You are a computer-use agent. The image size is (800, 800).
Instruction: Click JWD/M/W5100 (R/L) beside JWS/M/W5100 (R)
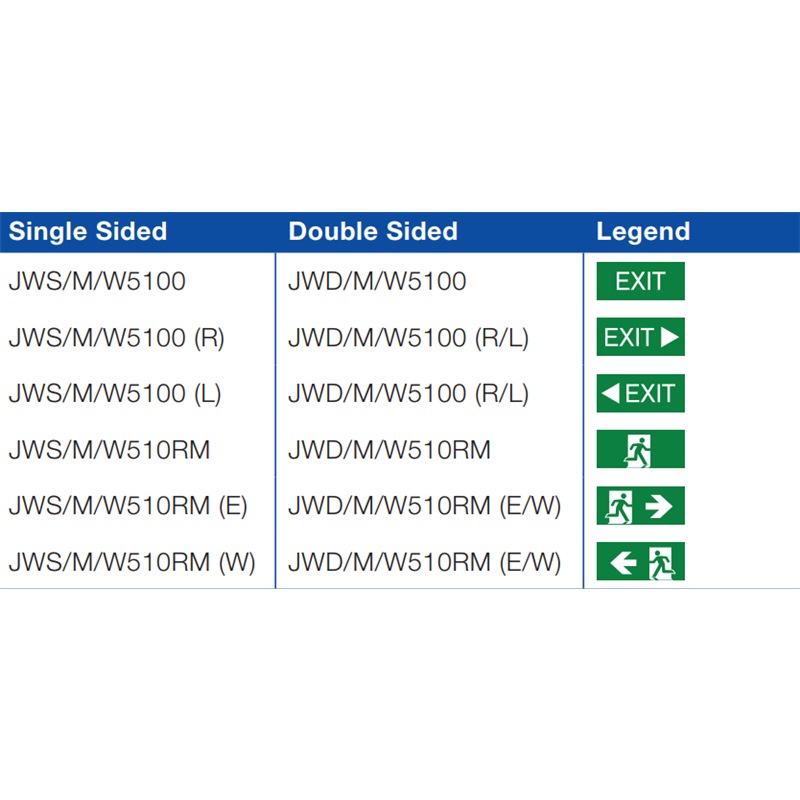coord(408,338)
